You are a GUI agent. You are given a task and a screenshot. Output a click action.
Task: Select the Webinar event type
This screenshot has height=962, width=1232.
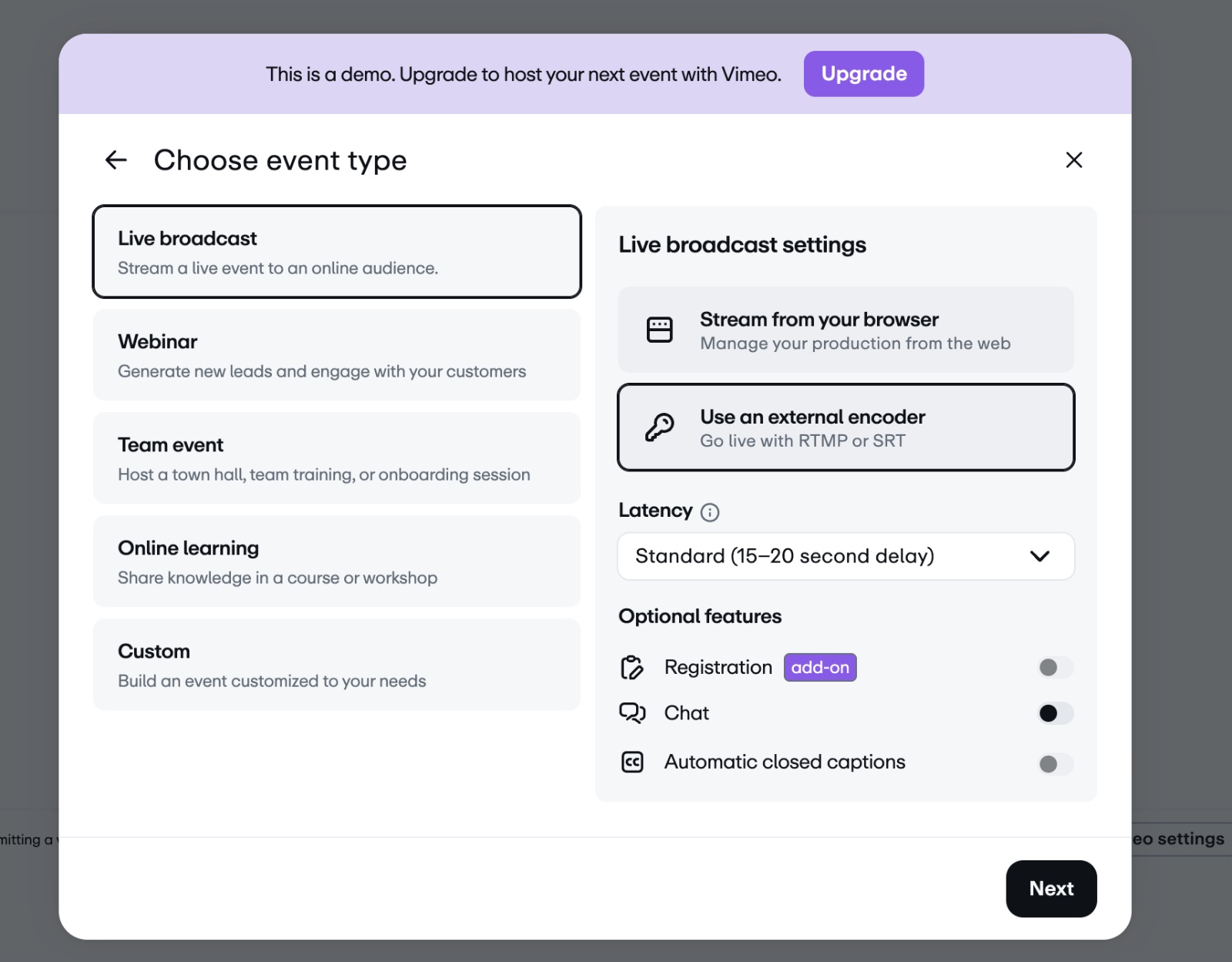point(336,355)
